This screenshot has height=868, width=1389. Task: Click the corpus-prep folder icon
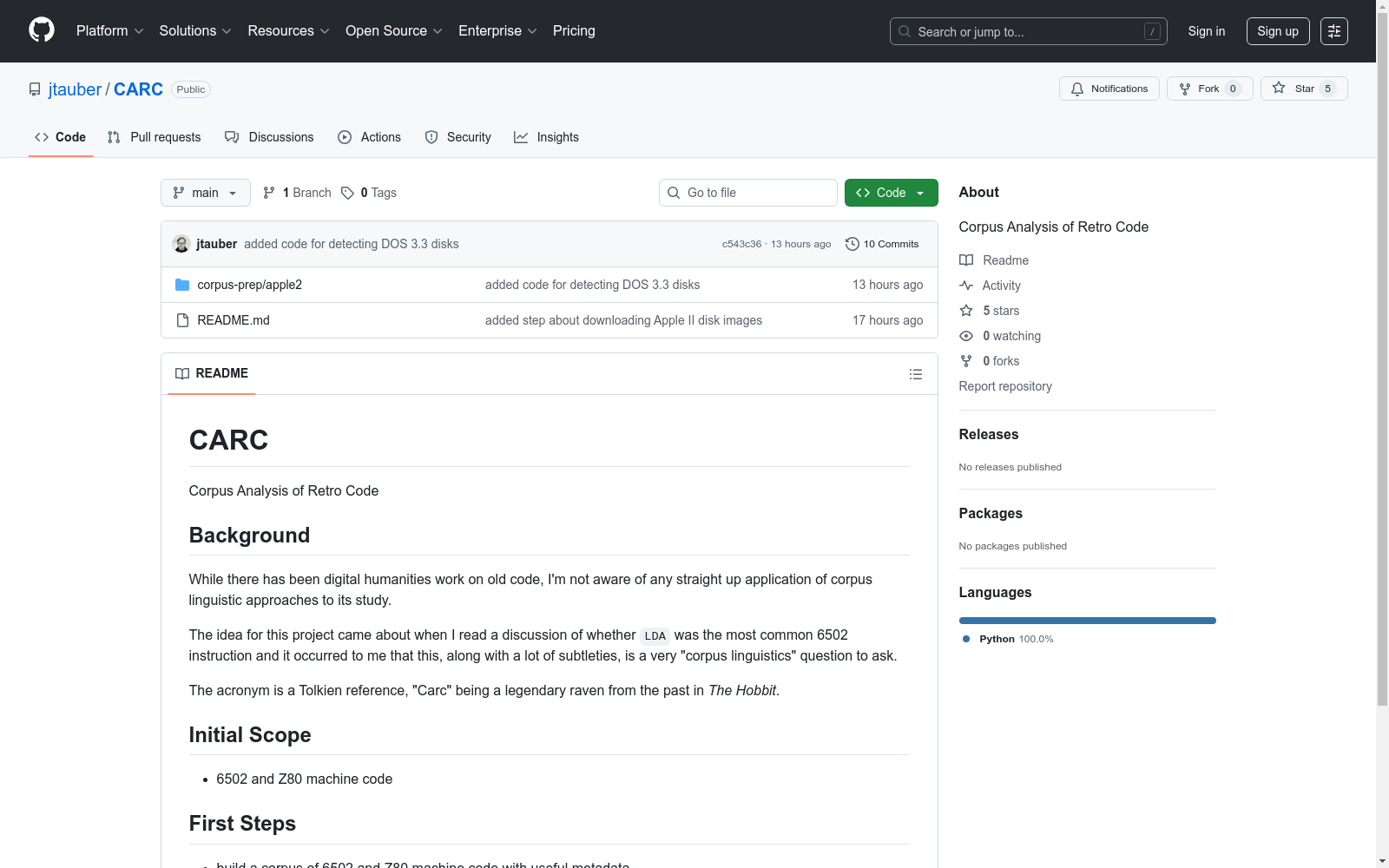tap(182, 285)
